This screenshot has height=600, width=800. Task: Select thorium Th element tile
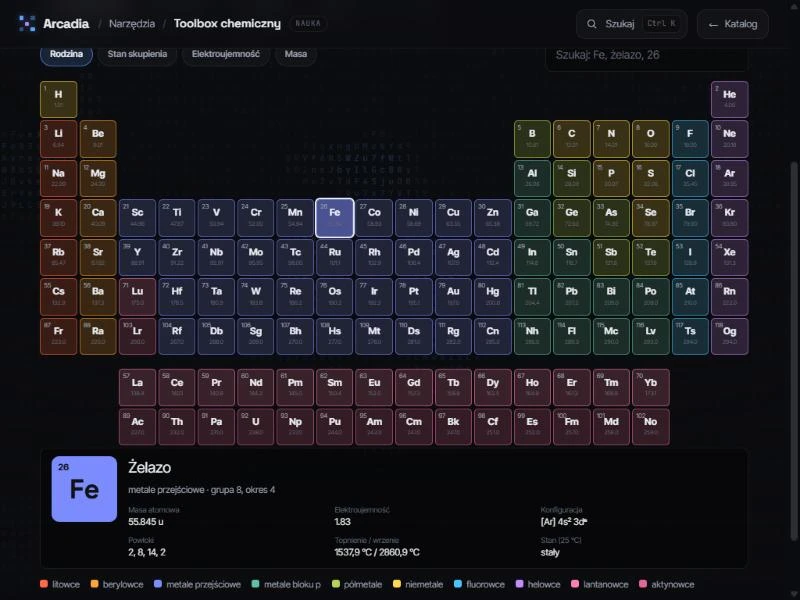[x=177, y=427]
